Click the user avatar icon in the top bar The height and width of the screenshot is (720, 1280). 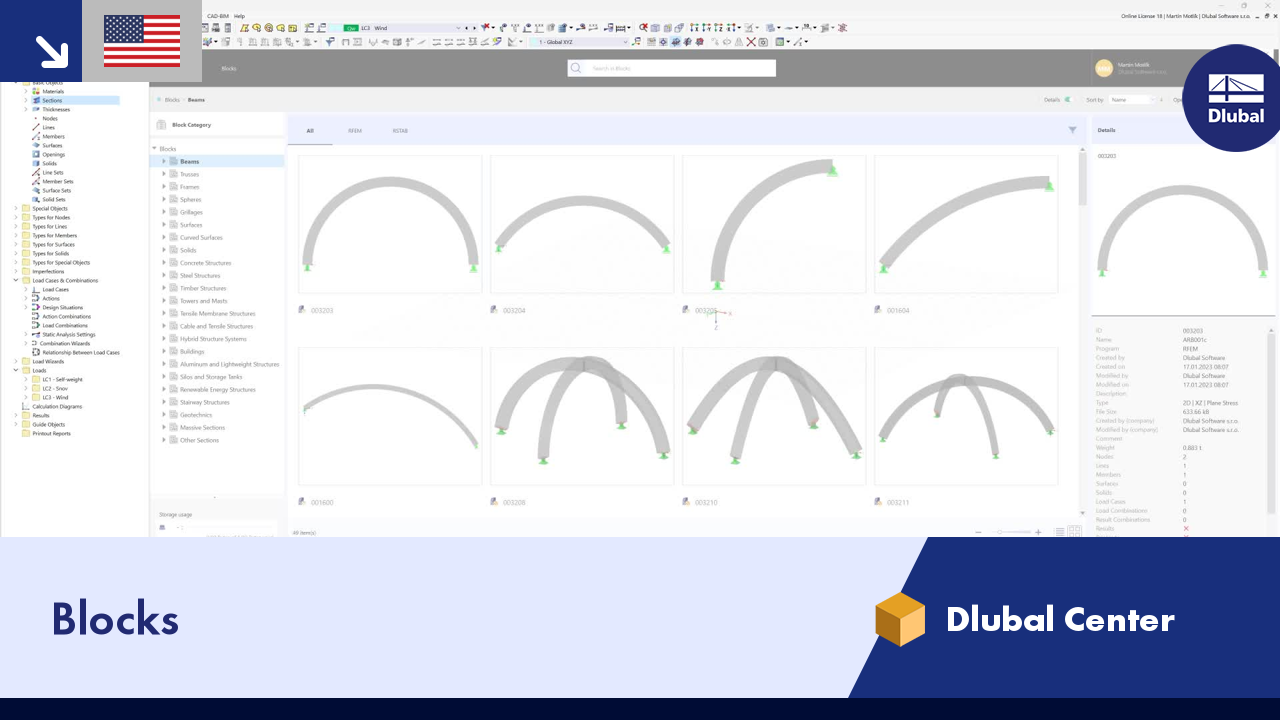tap(1103, 68)
